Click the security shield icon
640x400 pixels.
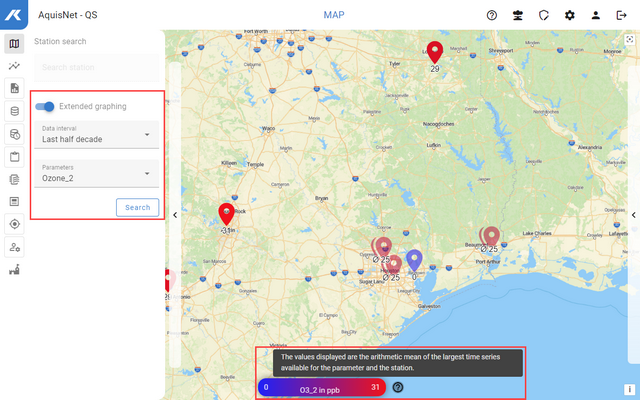click(544, 15)
